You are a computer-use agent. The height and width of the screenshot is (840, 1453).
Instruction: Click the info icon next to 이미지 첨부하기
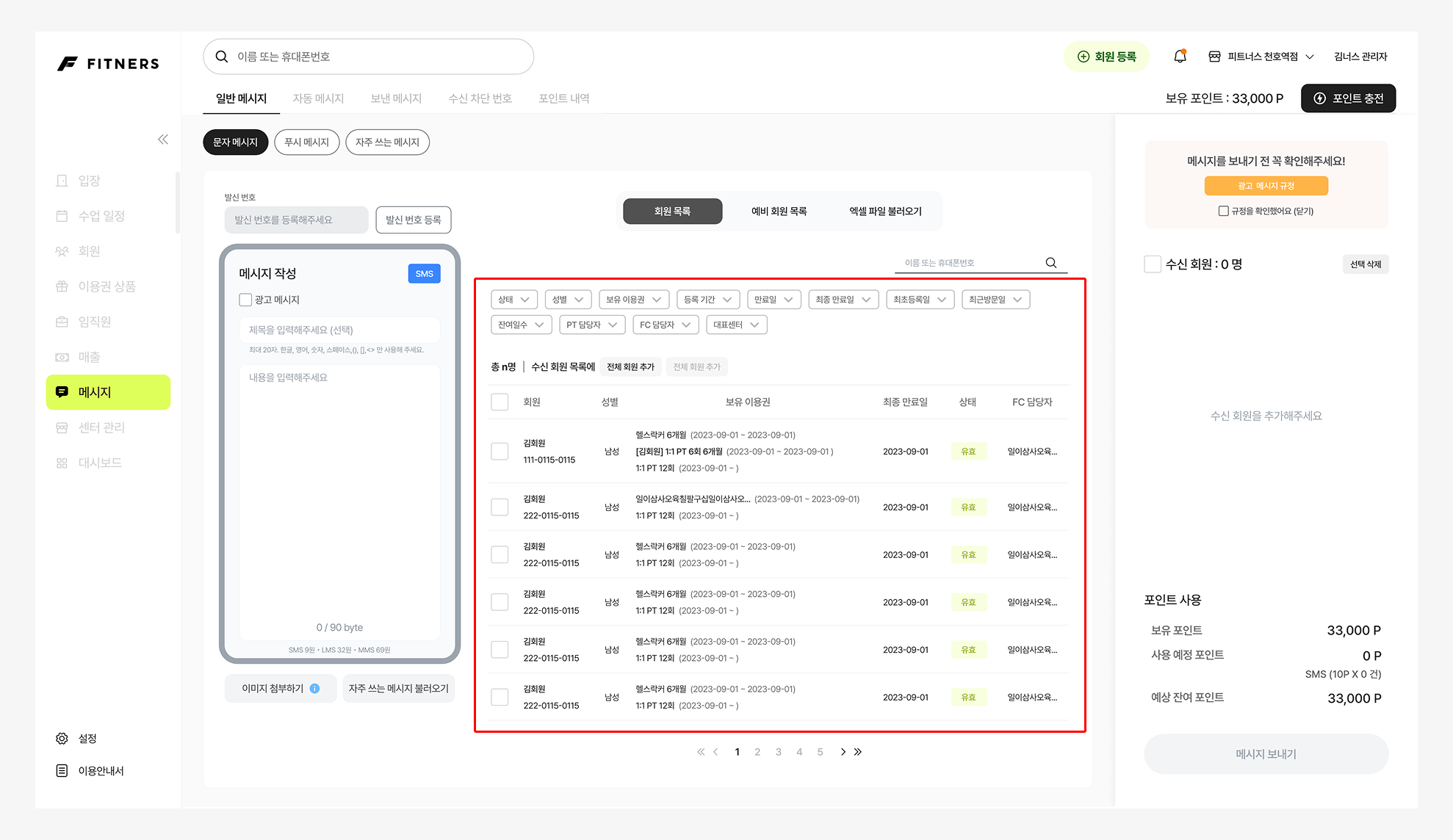[314, 689]
